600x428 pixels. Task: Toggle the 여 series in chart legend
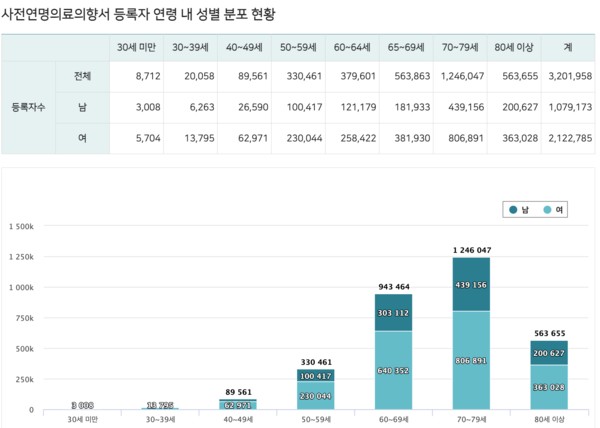coord(553,210)
